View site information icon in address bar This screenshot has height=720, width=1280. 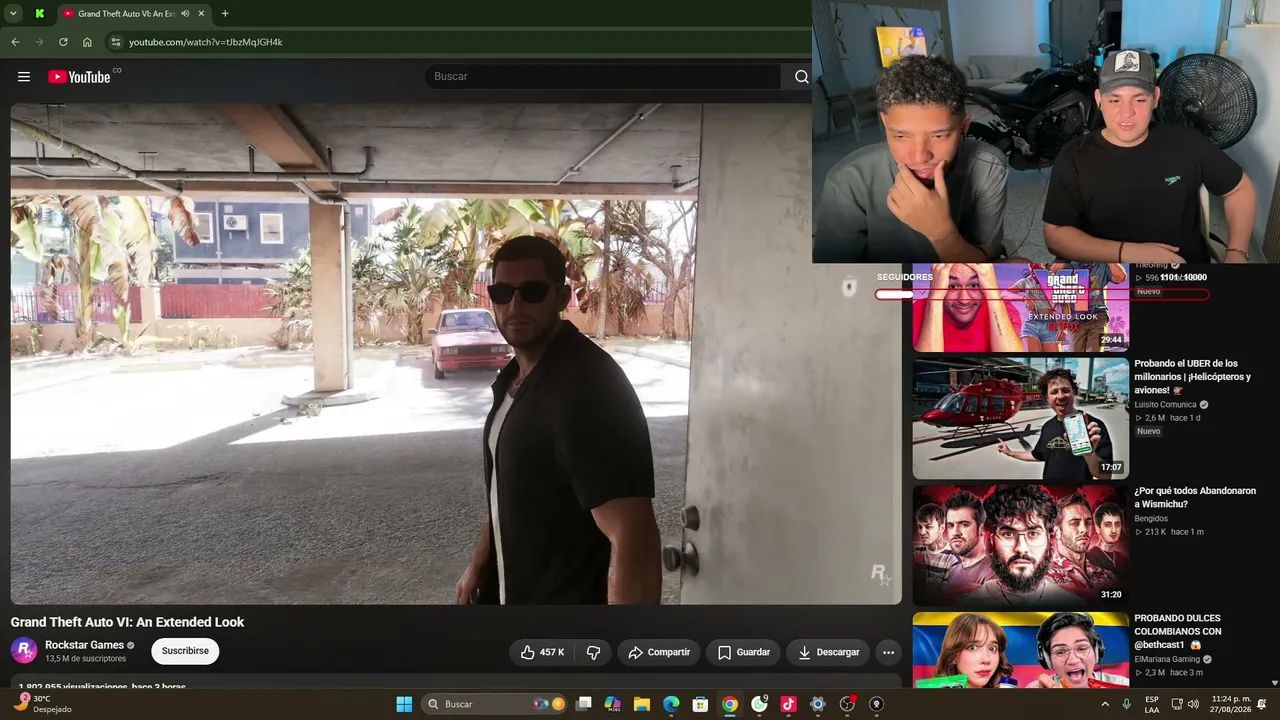pyautogui.click(x=116, y=42)
